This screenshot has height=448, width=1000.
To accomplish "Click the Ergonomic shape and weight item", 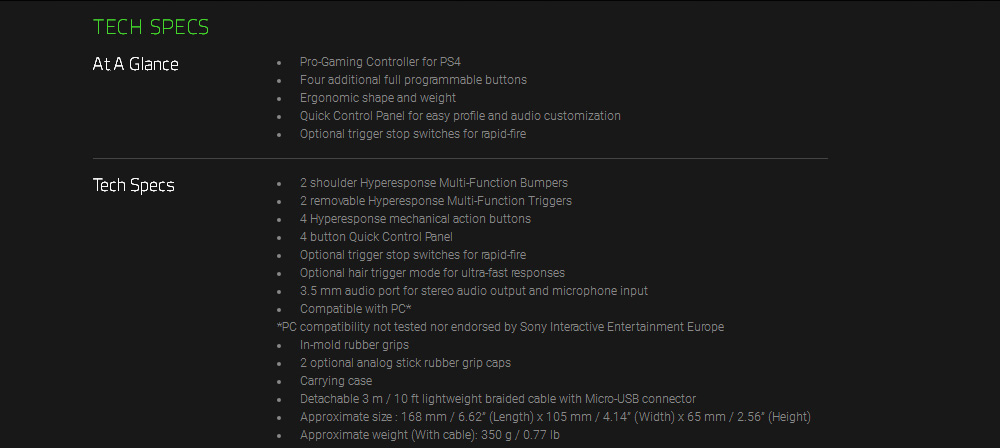I will pyautogui.click(x=378, y=98).
